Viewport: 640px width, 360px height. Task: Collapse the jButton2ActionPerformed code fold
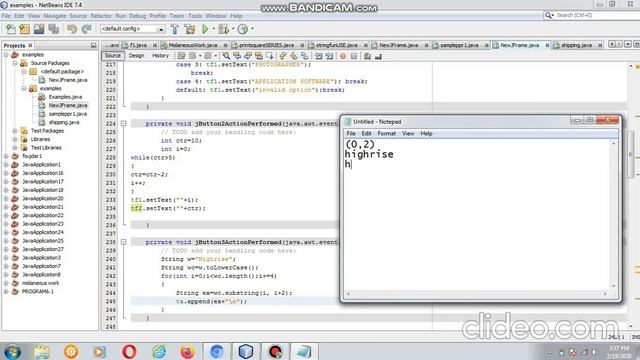[x=123, y=123]
